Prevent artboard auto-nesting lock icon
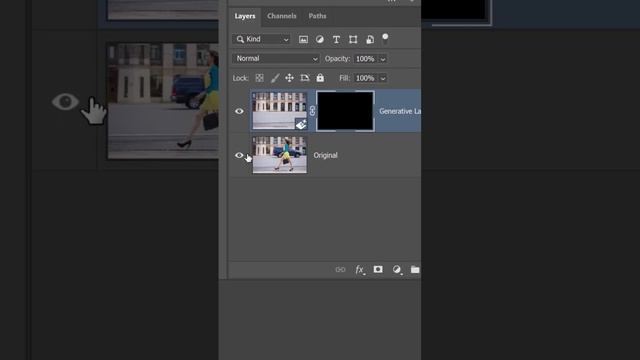This screenshot has width=640, height=360. [304, 78]
